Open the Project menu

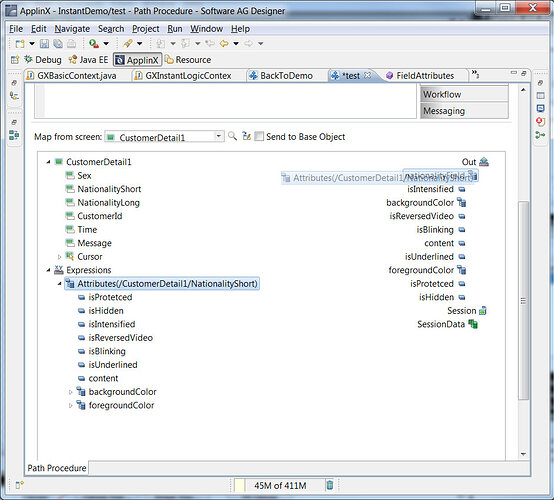coord(146,29)
